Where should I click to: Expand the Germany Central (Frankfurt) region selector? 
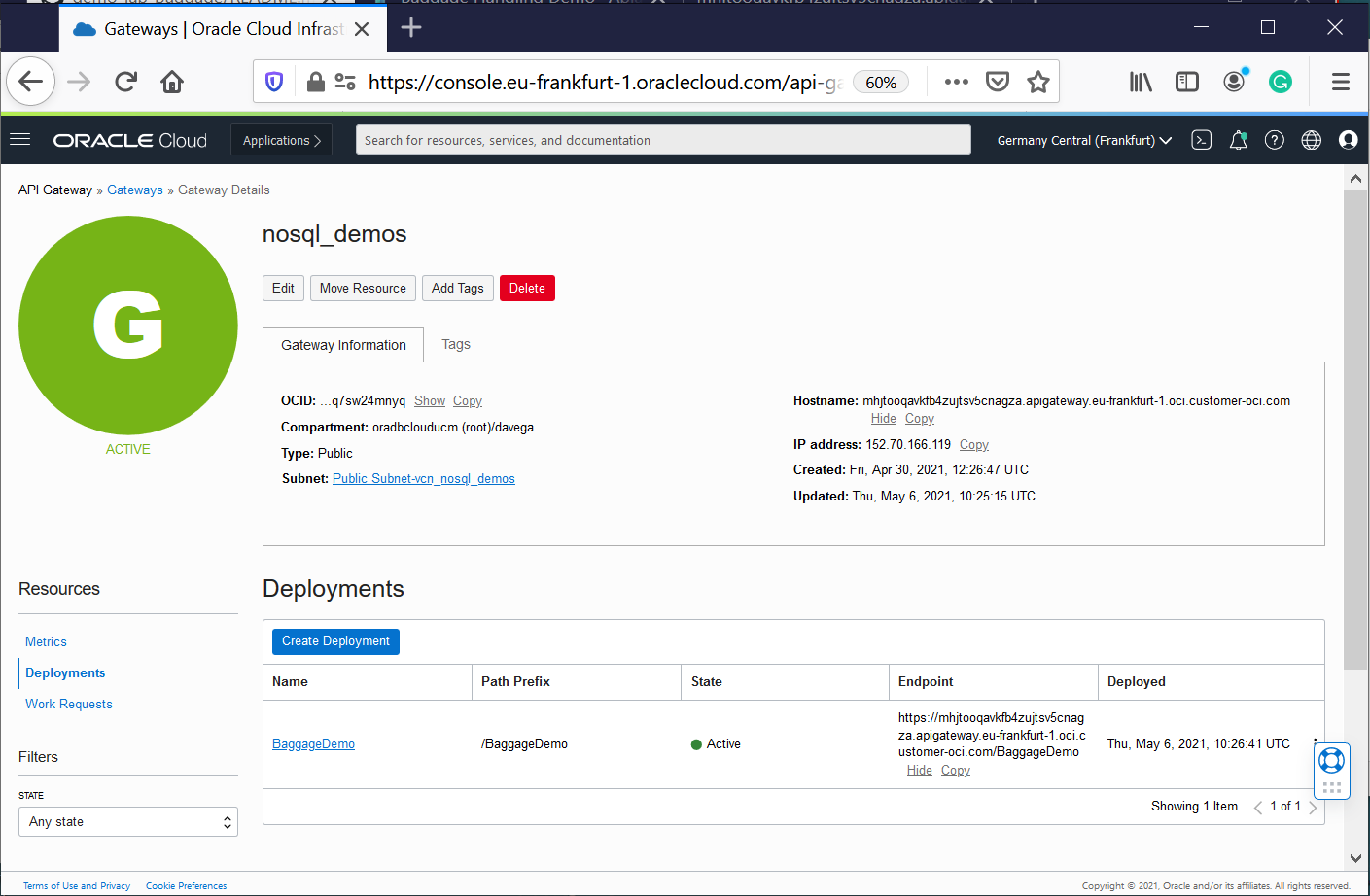1084,140
